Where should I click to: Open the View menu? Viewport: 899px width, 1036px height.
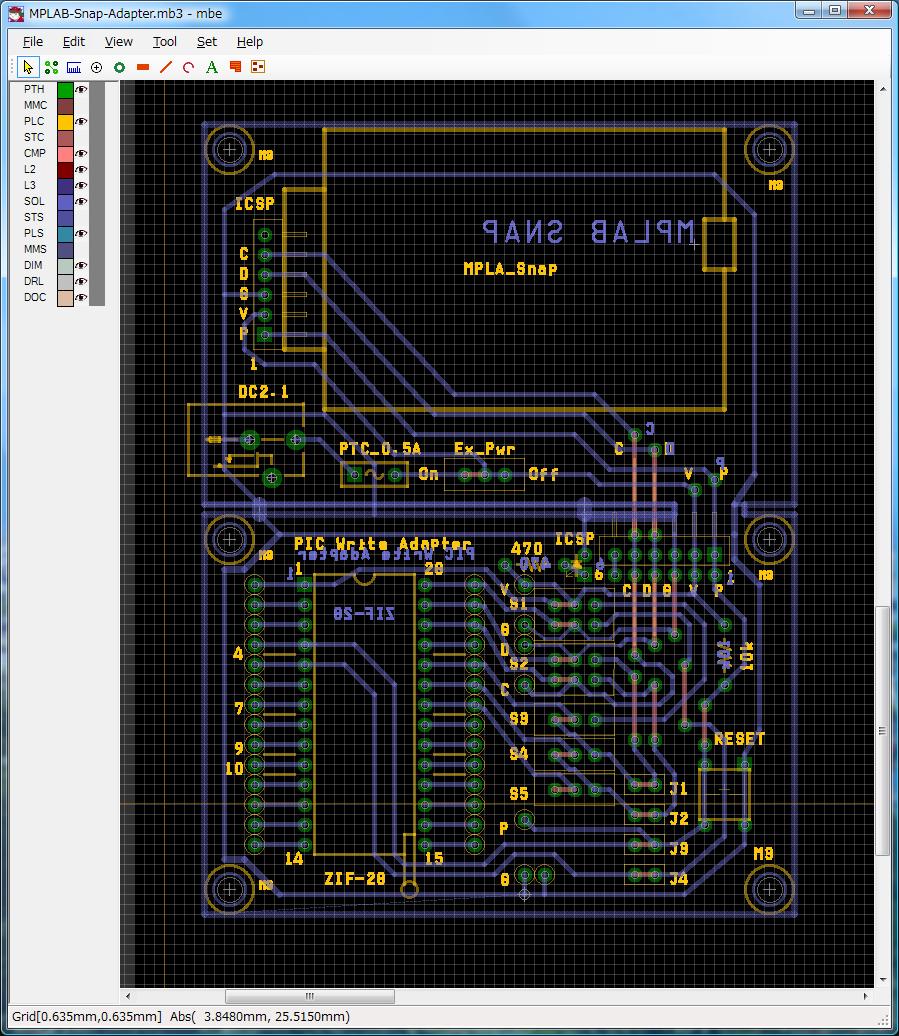pos(118,42)
